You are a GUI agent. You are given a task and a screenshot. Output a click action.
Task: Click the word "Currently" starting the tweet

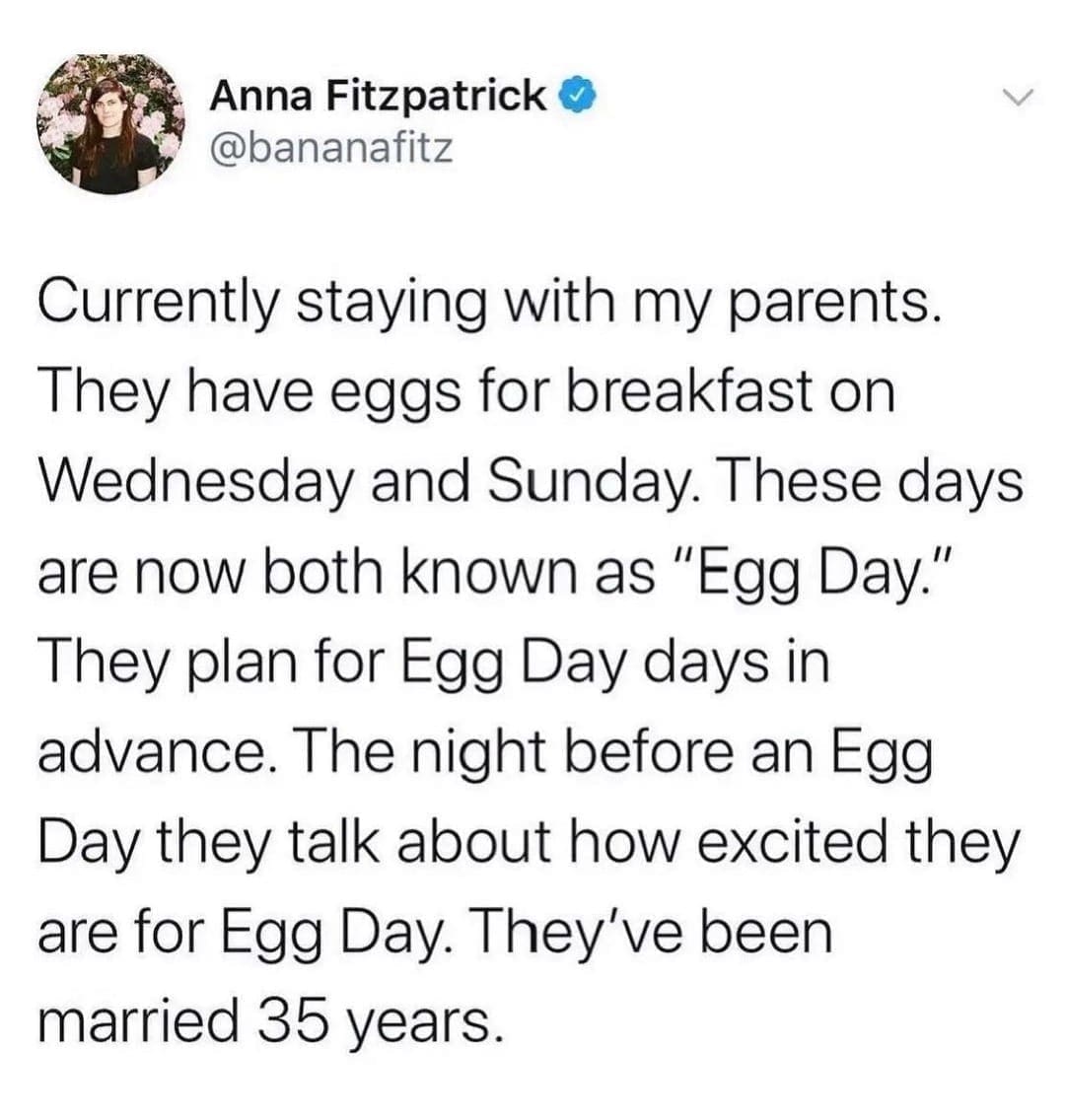[x=159, y=306]
